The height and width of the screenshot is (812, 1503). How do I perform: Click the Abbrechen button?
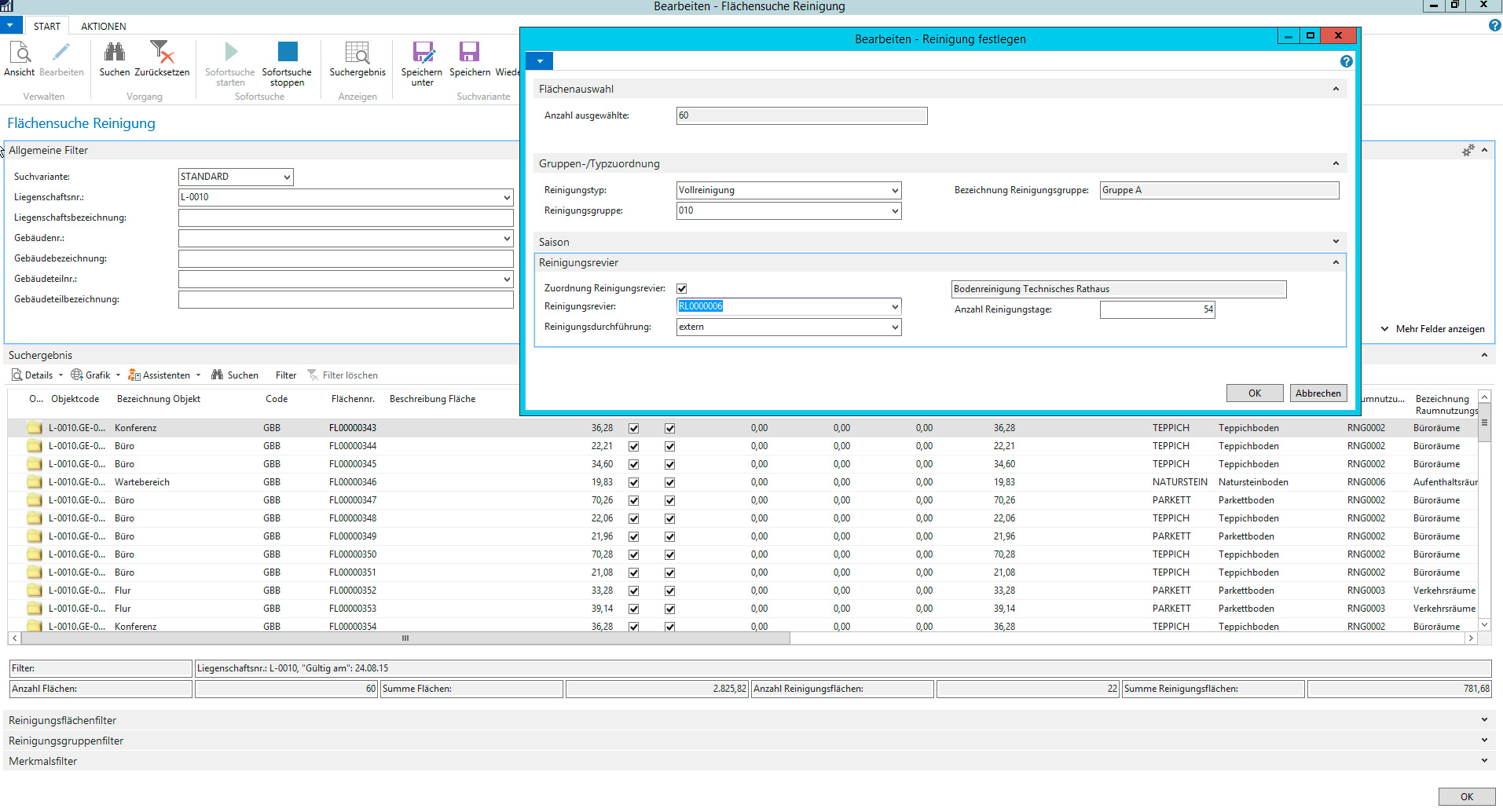1318,393
